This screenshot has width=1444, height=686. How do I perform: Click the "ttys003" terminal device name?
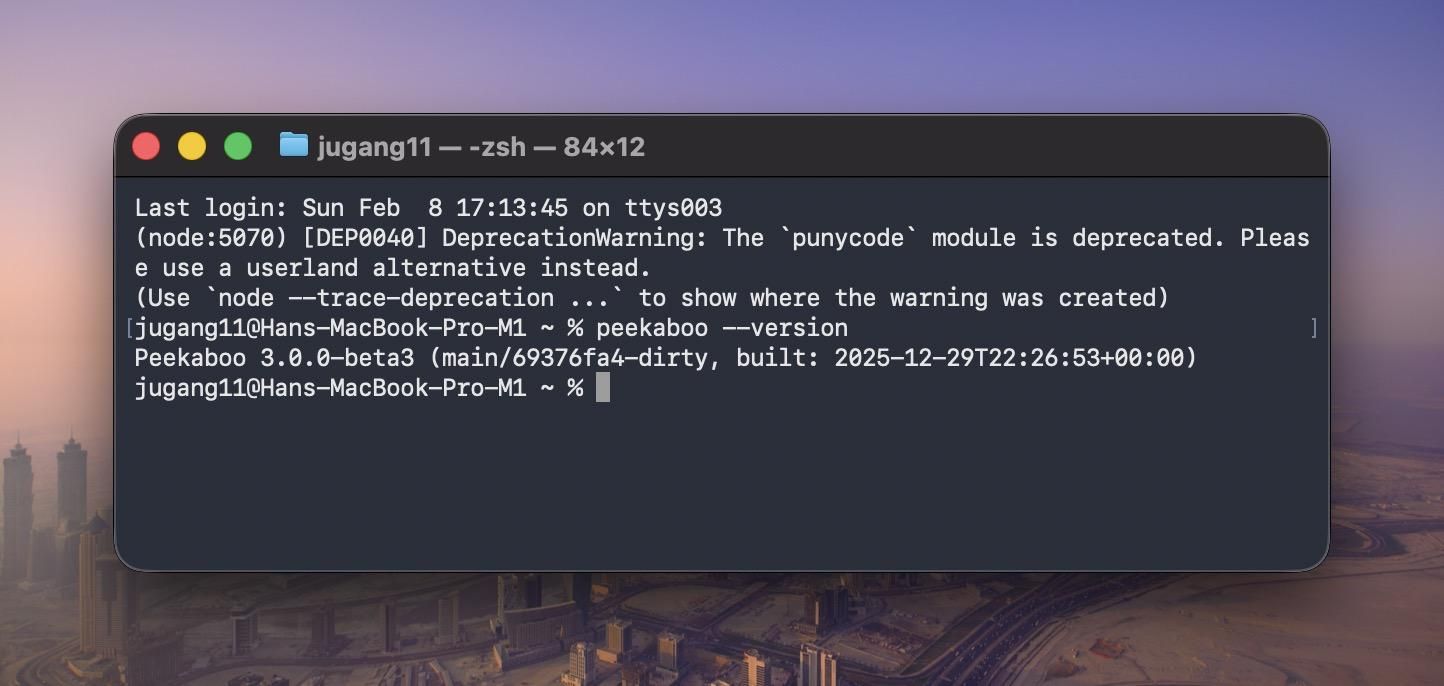click(673, 208)
